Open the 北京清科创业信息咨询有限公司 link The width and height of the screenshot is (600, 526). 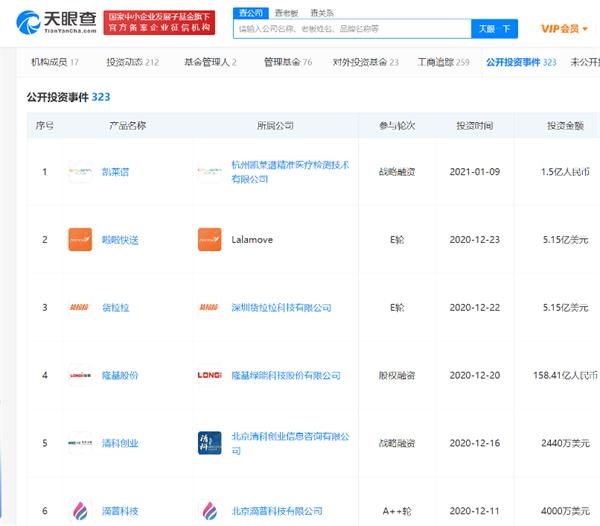[290, 443]
